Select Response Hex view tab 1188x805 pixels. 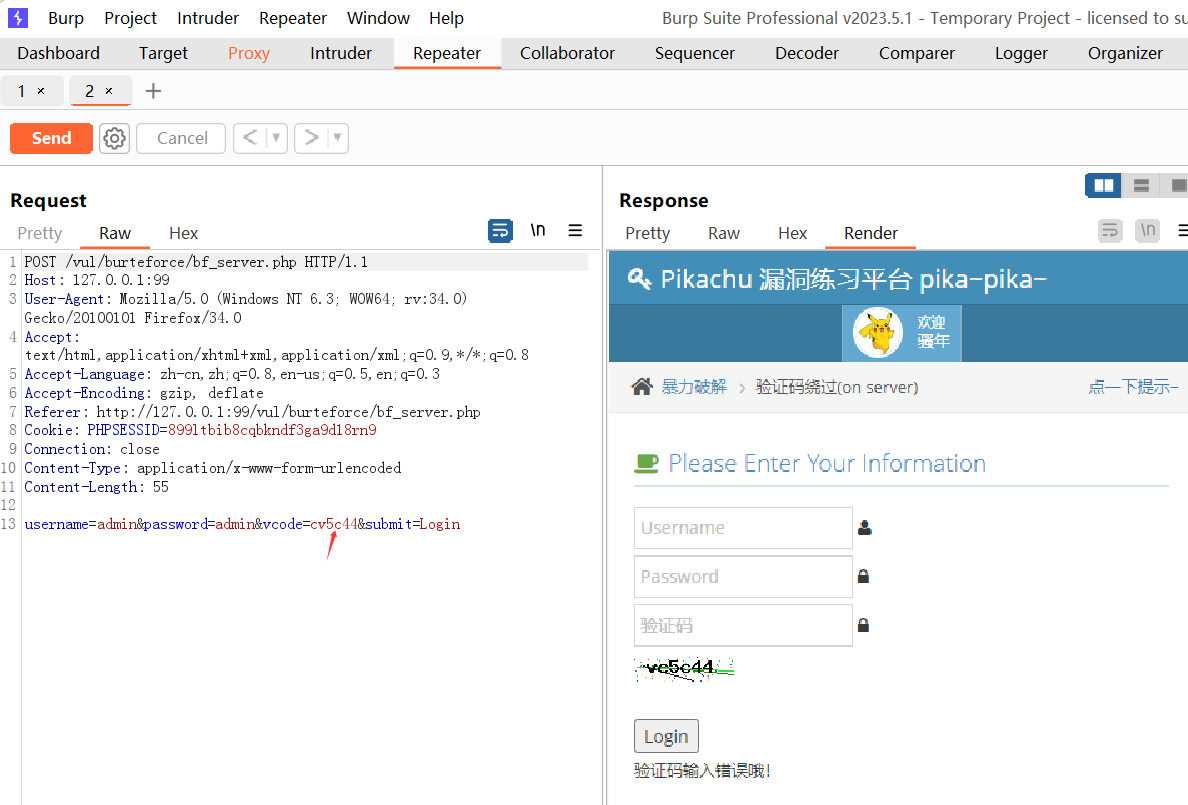pos(793,233)
